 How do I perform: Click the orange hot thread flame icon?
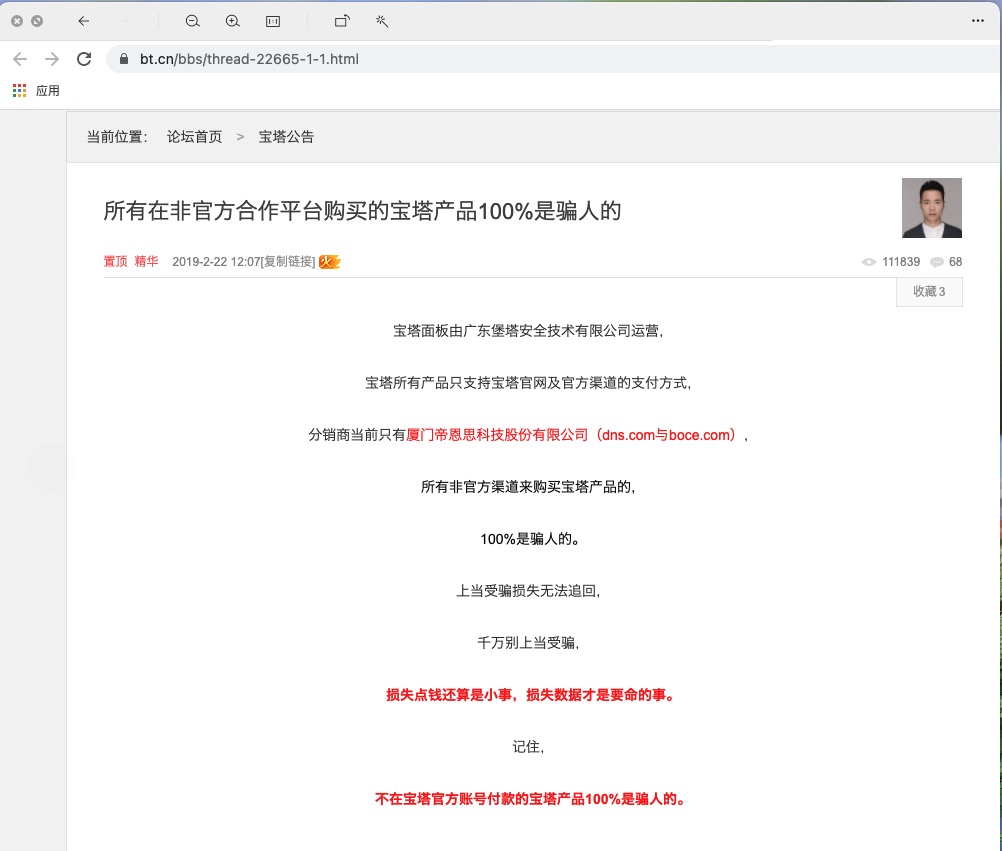click(x=329, y=262)
